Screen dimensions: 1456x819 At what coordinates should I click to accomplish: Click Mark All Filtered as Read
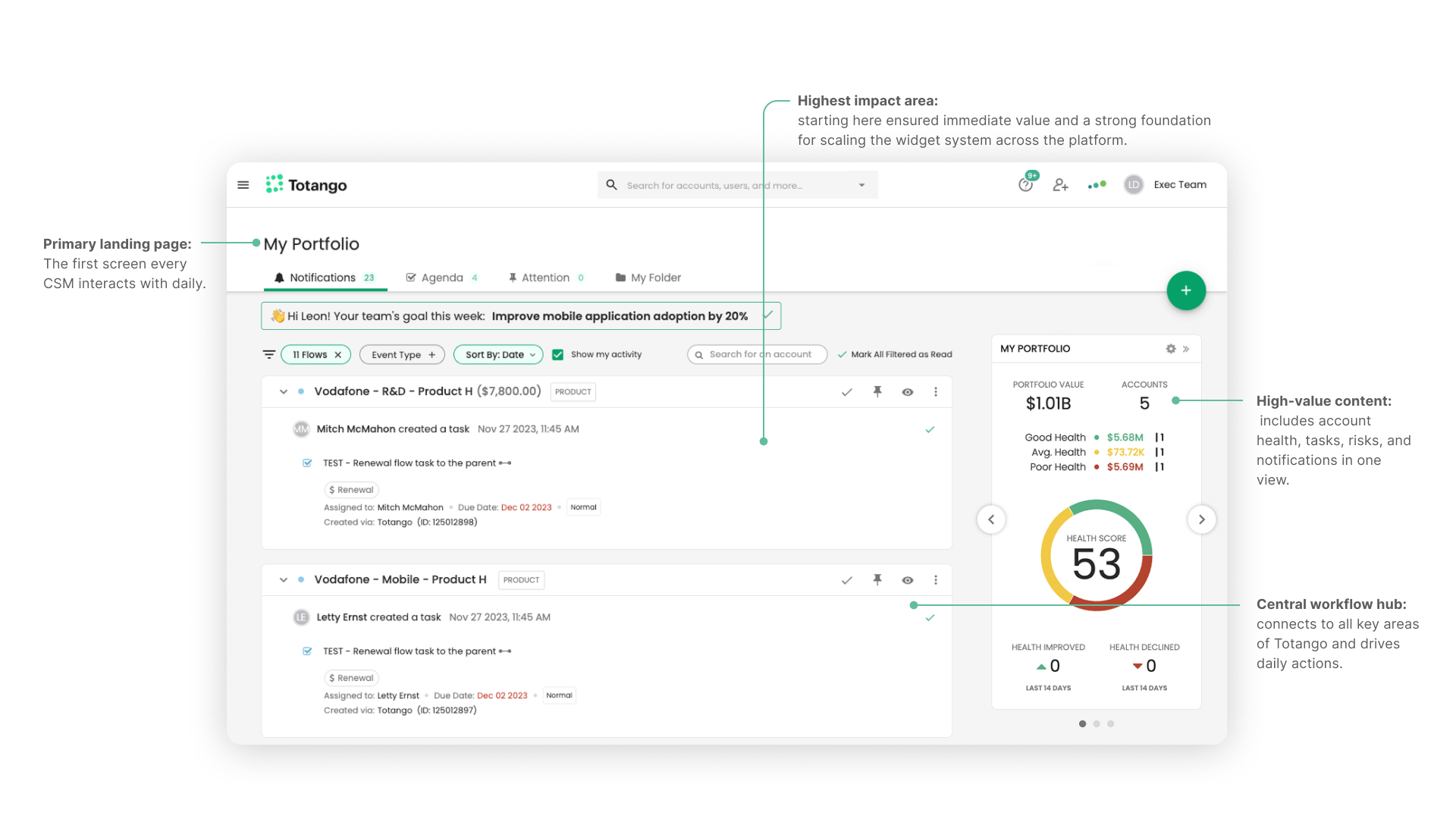tap(895, 355)
